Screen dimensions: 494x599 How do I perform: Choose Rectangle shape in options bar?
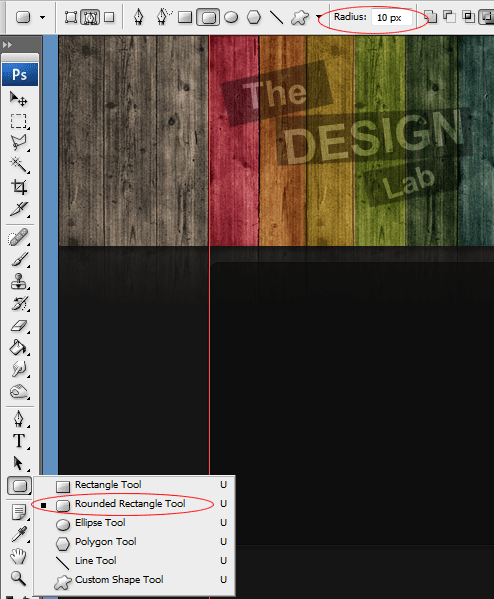tap(185, 17)
